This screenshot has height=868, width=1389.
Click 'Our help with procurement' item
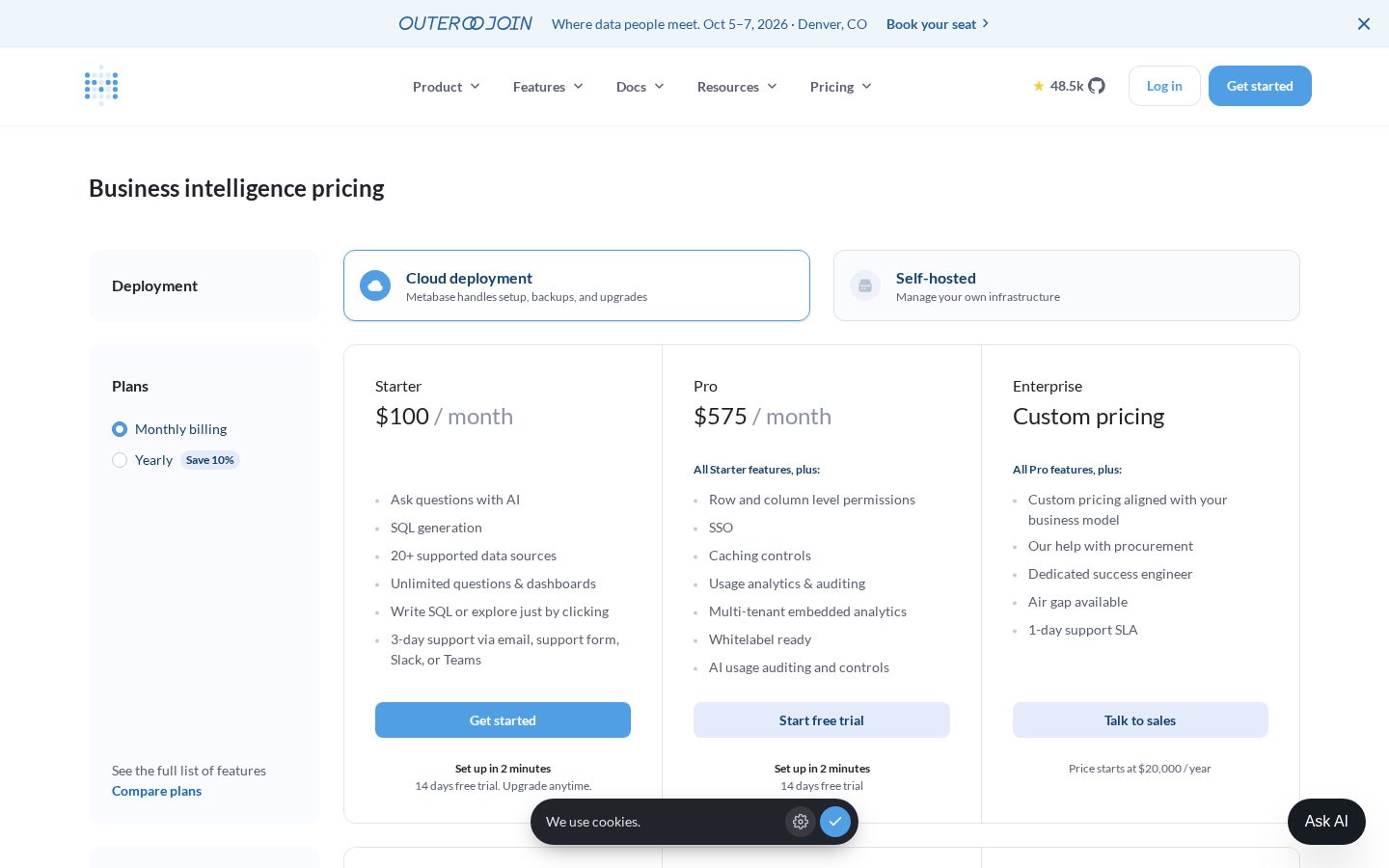[x=1110, y=546]
